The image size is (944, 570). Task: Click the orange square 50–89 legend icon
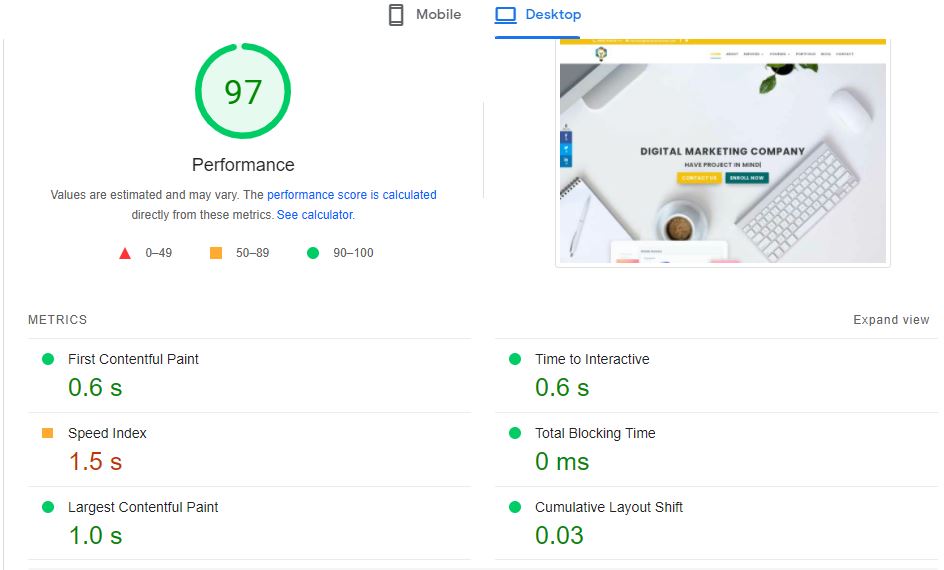pos(216,253)
